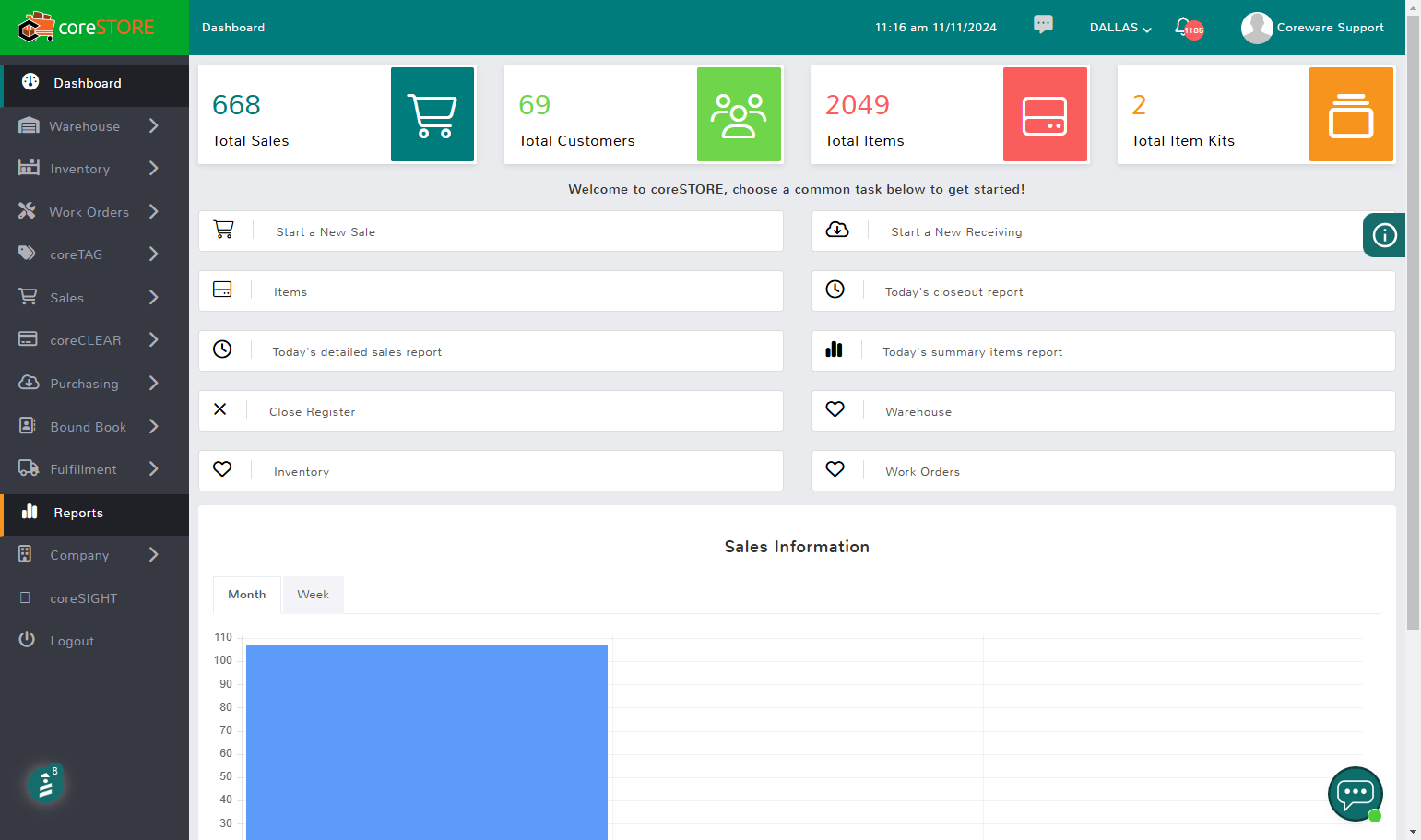The width and height of the screenshot is (1421, 840).
Task: Click the red Total Items card icon
Action: click(x=1045, y=114)
